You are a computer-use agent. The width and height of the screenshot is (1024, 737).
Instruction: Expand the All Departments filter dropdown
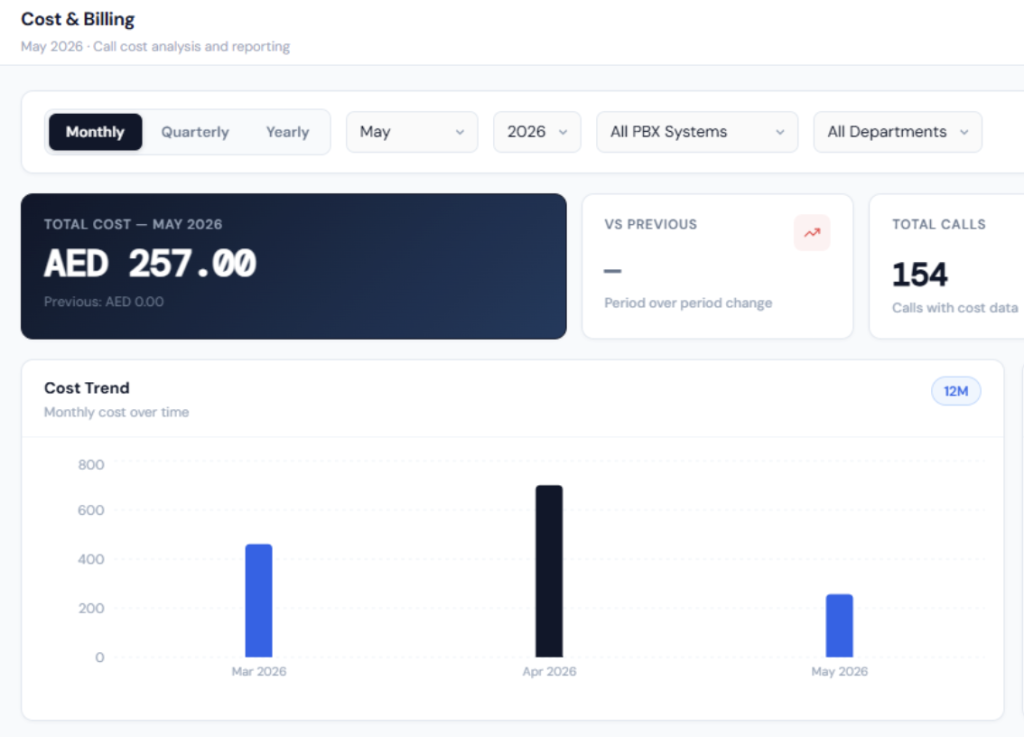(897, 132)
